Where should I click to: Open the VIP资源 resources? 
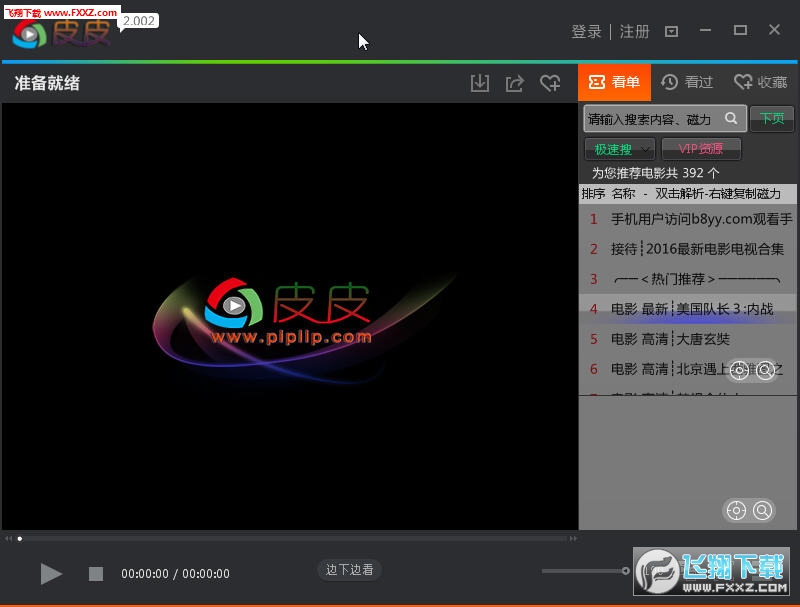(x=701, y=148)
